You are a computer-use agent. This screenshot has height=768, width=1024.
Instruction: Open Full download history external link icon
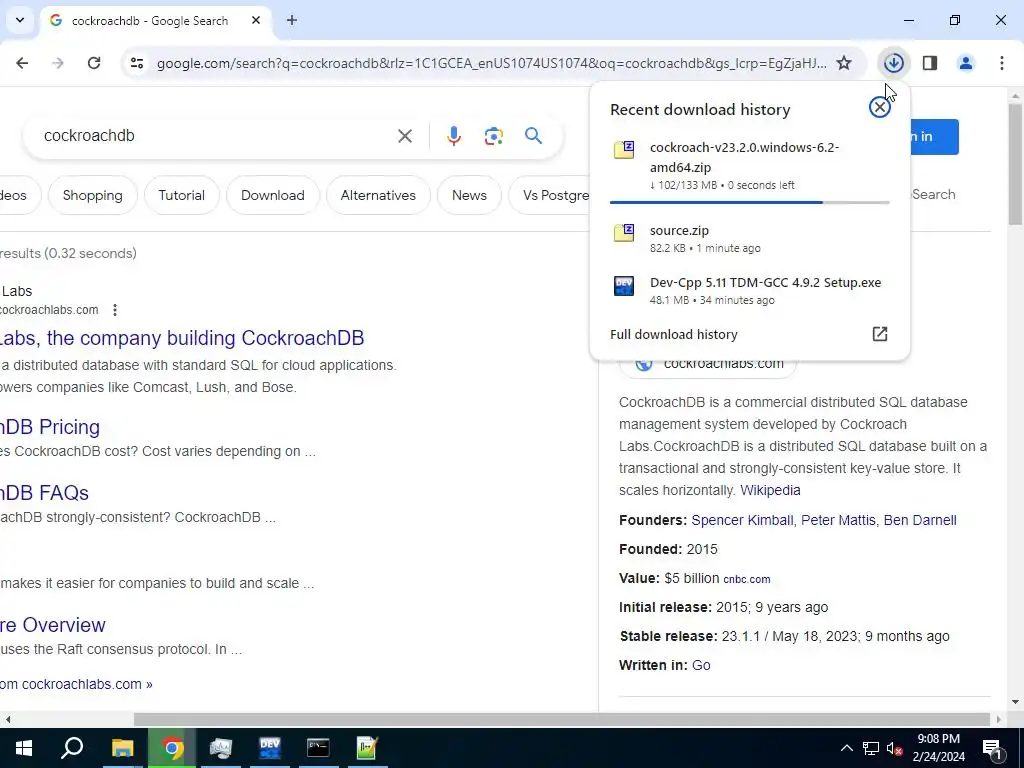click(880, 334)
